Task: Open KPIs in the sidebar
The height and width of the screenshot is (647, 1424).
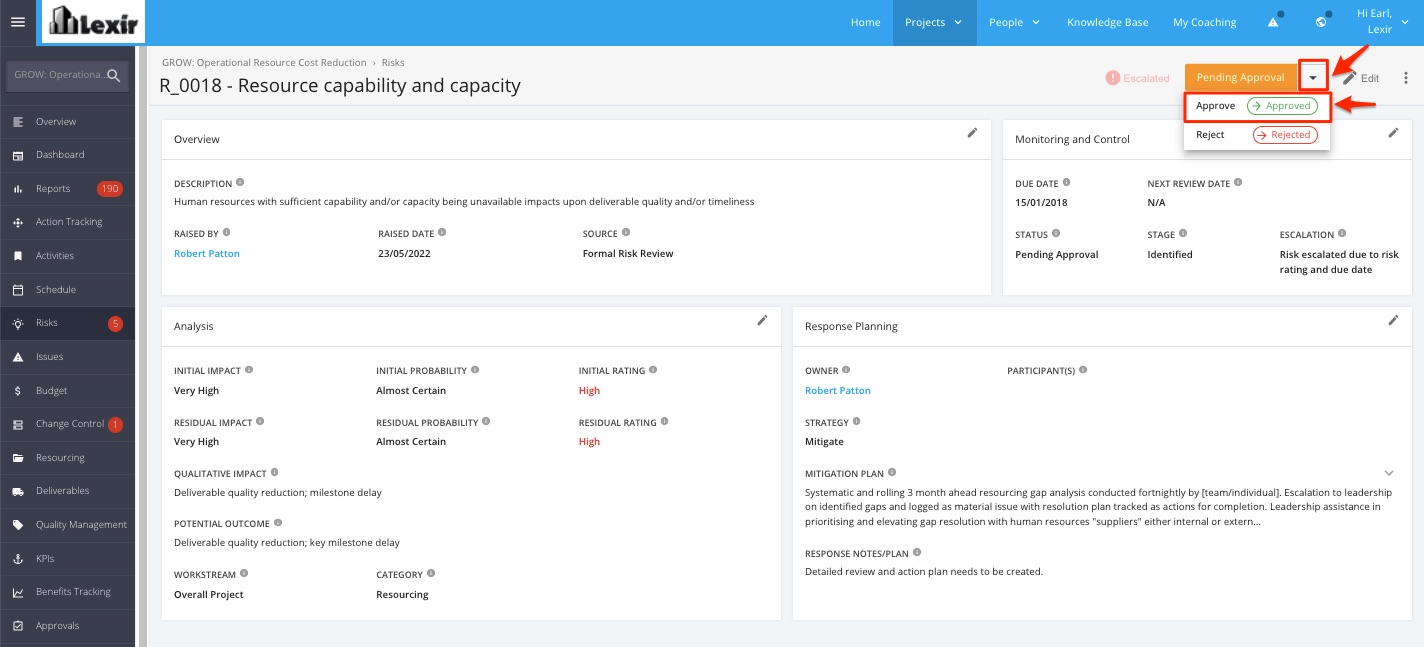Action: 67,559
